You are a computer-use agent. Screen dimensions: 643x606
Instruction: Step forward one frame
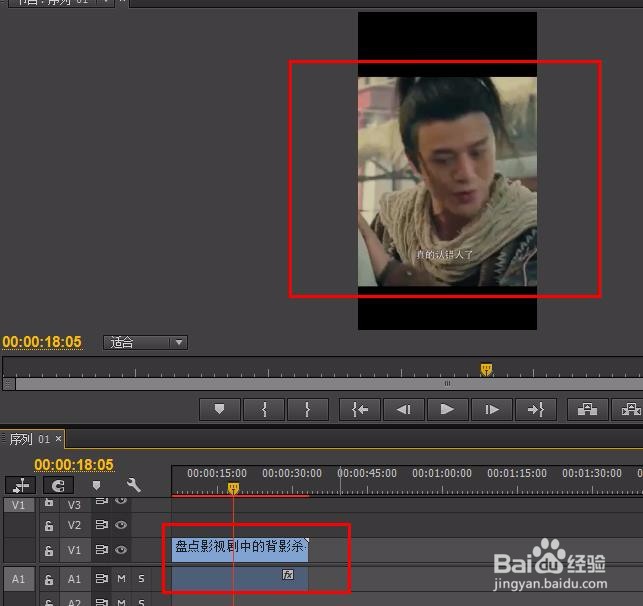[492, 409]
